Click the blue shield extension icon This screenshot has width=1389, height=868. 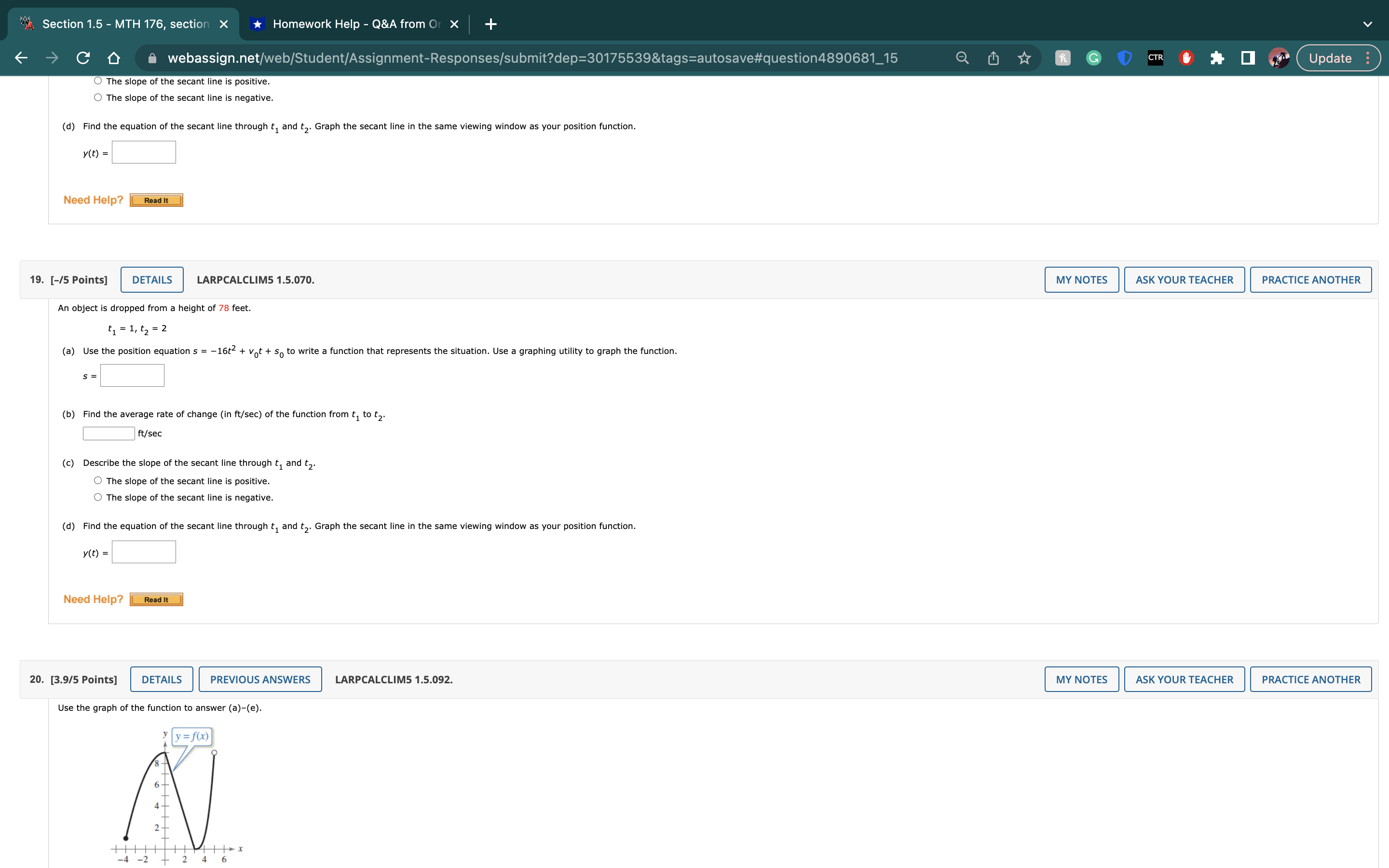pos(1124,57)
